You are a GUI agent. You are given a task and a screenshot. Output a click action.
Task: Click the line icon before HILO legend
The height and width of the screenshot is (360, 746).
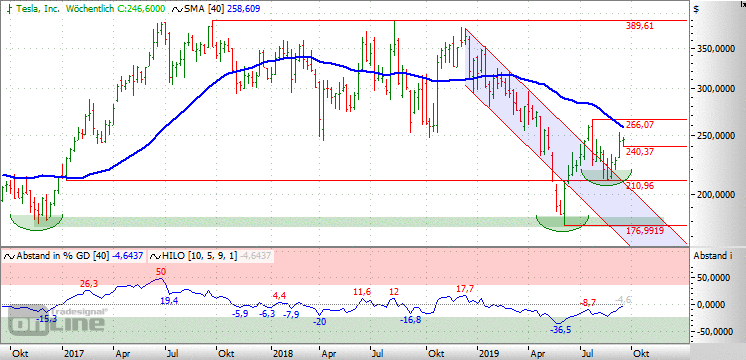click(x=156, y=256)
